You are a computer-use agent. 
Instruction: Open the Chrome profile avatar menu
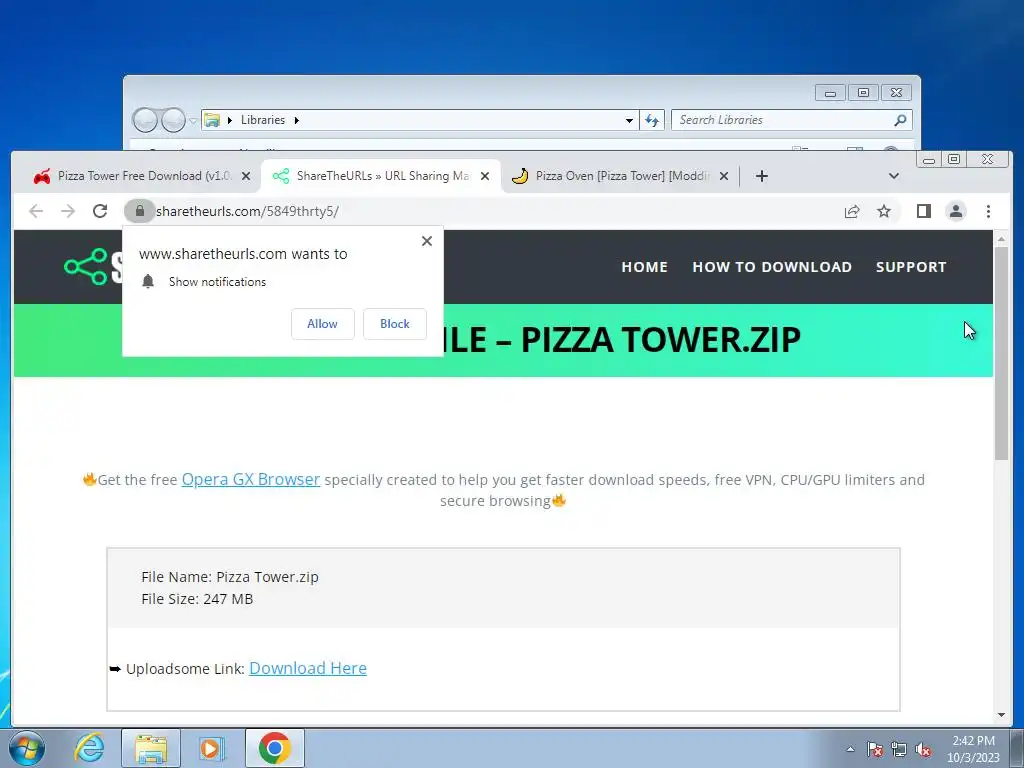[x=955, y=211]
